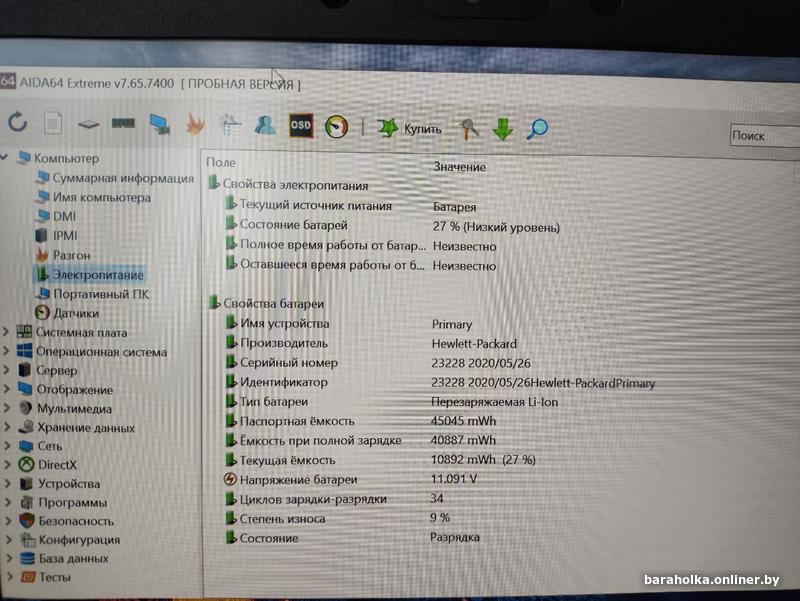Expand the Хранение данных node

click(7, 427)
